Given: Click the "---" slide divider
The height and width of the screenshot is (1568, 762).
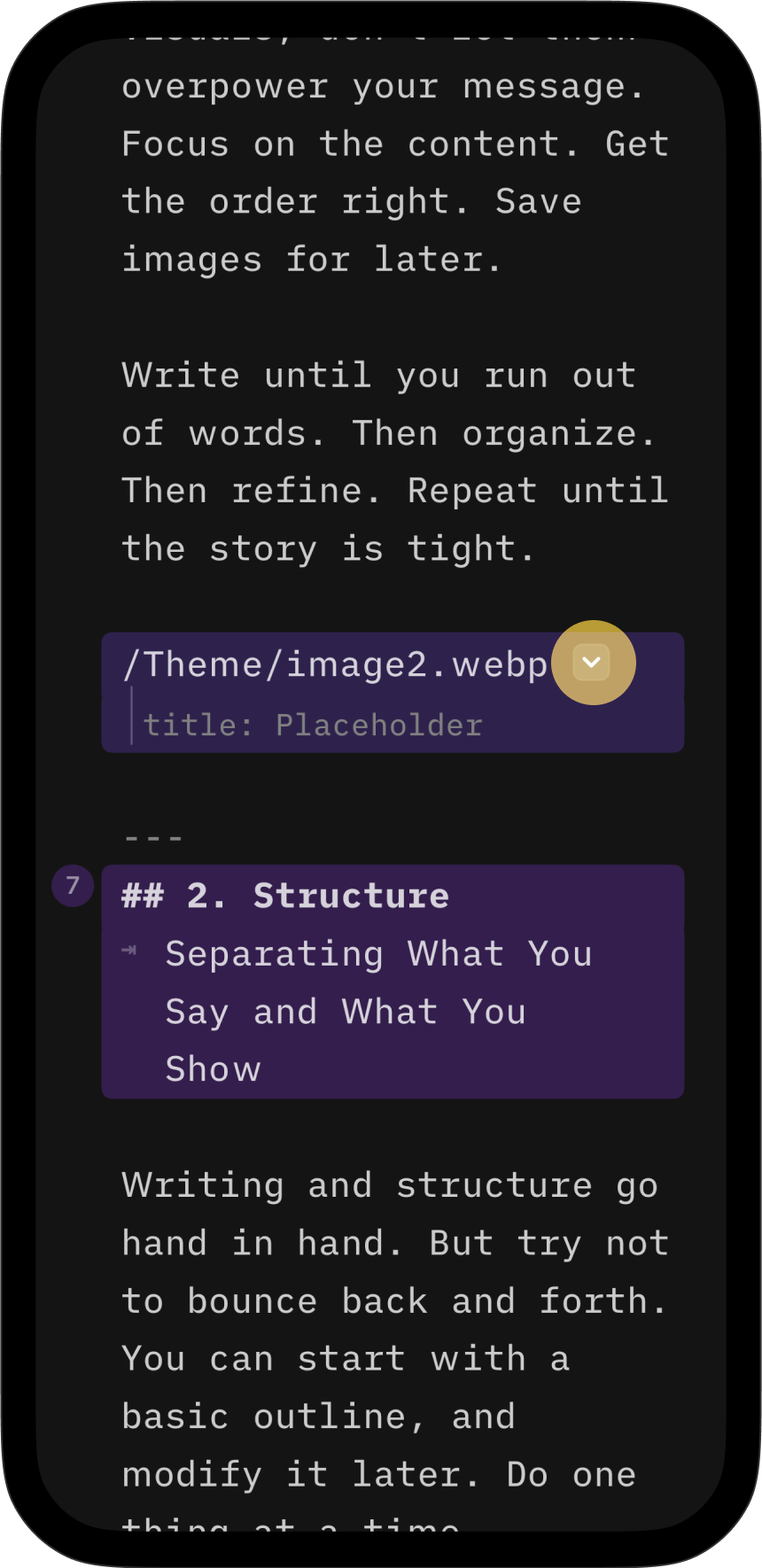Looking at the screenshot, I should point(153,837).
